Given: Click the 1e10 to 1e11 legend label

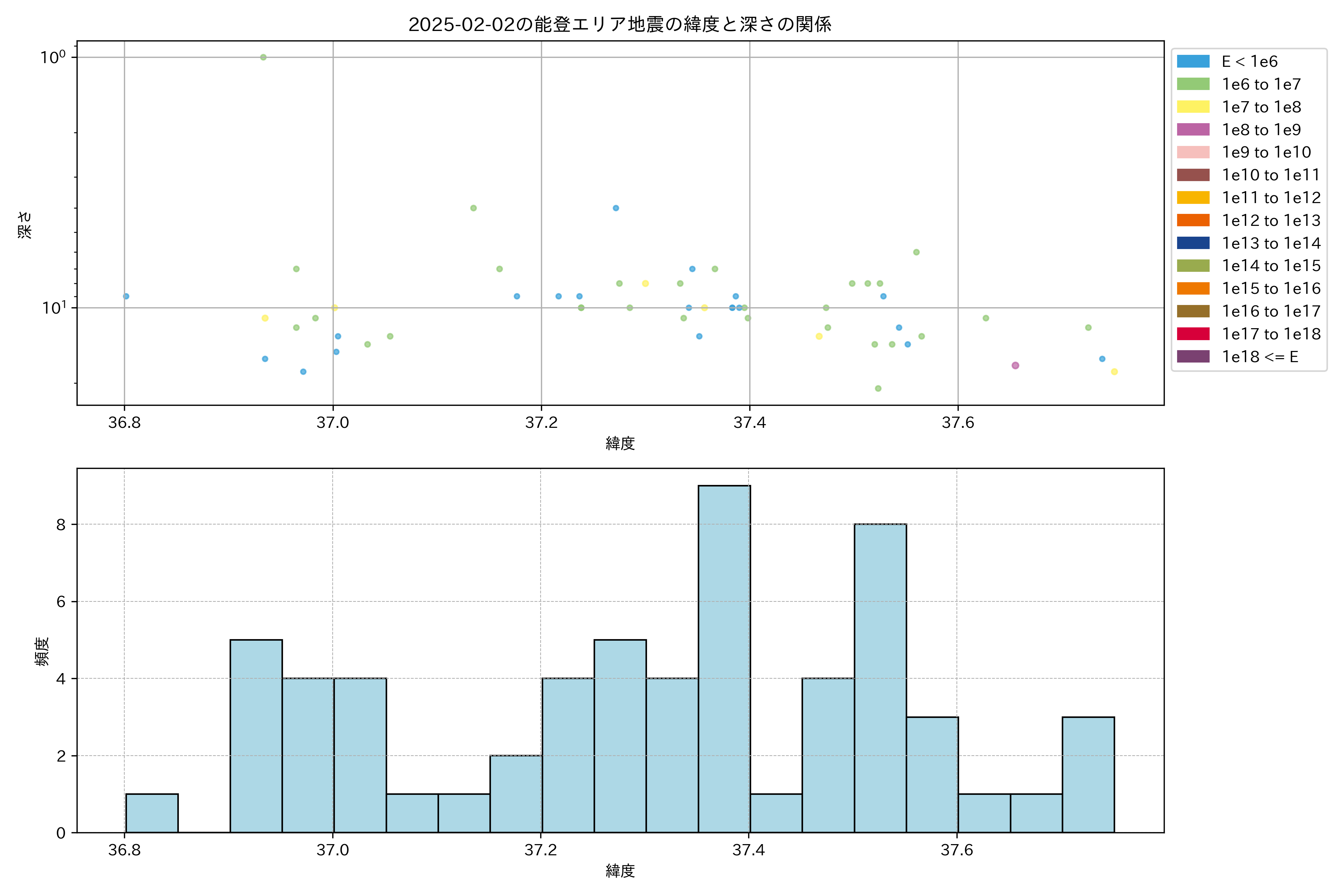Looking at the screenshot, I should pyautogui.click(x=1271, y=175).
